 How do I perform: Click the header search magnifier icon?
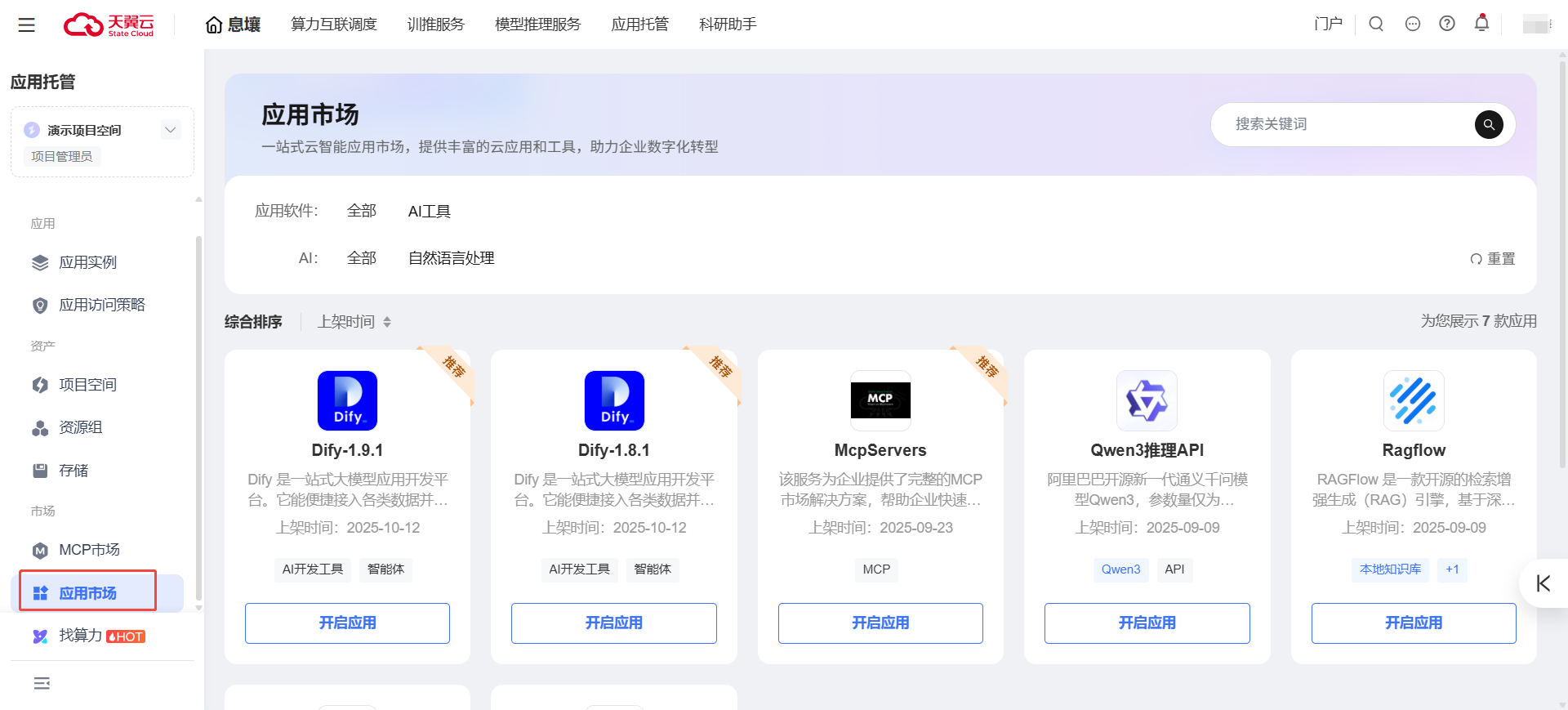[1376, 24]
